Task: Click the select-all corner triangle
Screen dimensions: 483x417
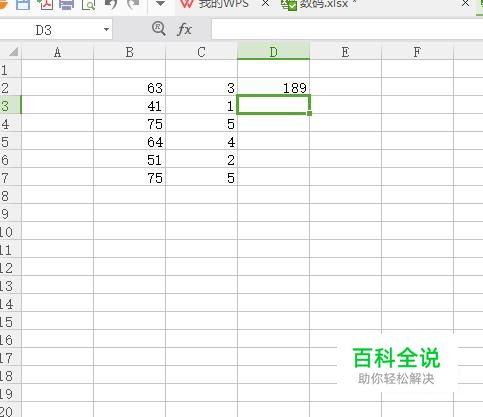Action: click(x=13, y=52)
